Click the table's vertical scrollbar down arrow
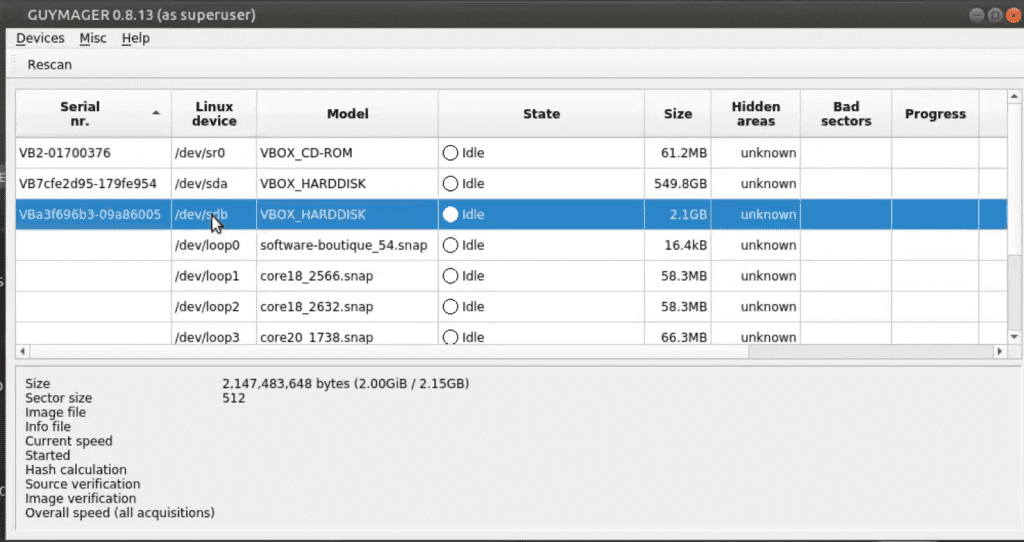Screen dimensions: 1024x542 [1014, 337]
